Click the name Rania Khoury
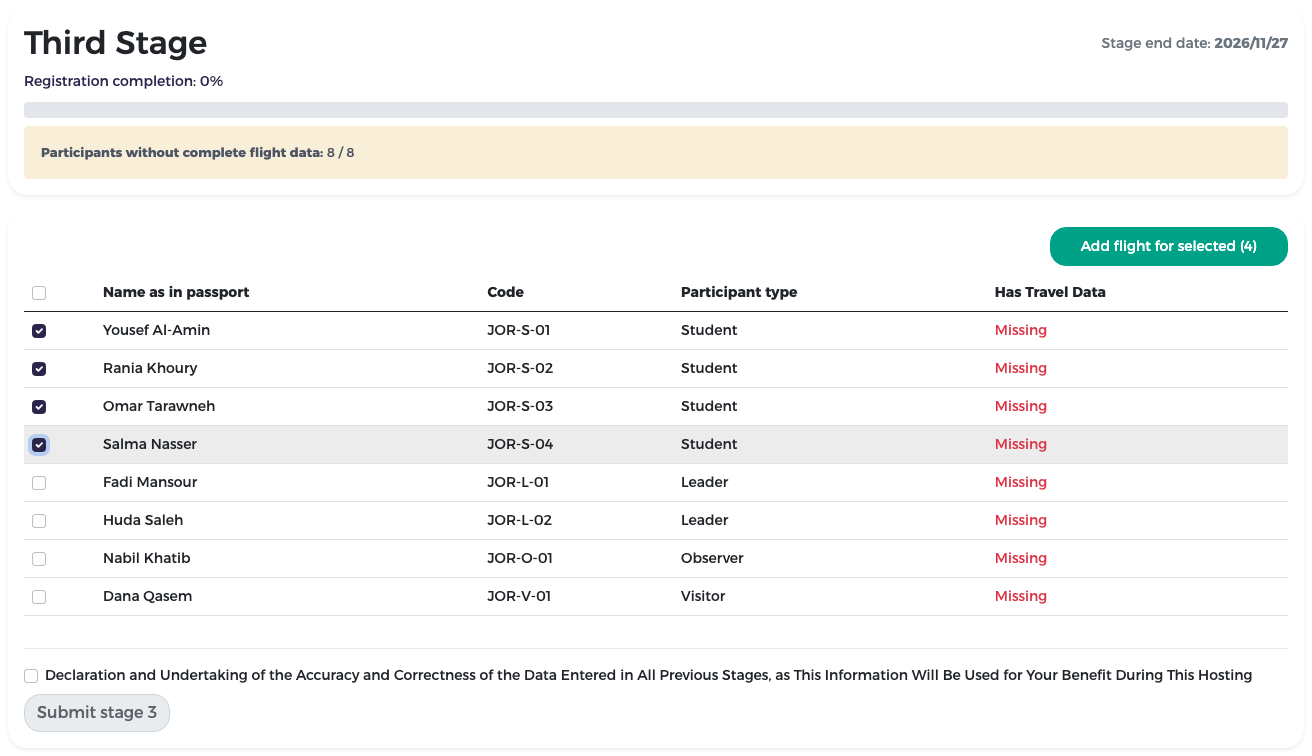1312x756 pixels. (x=150, y=368)
